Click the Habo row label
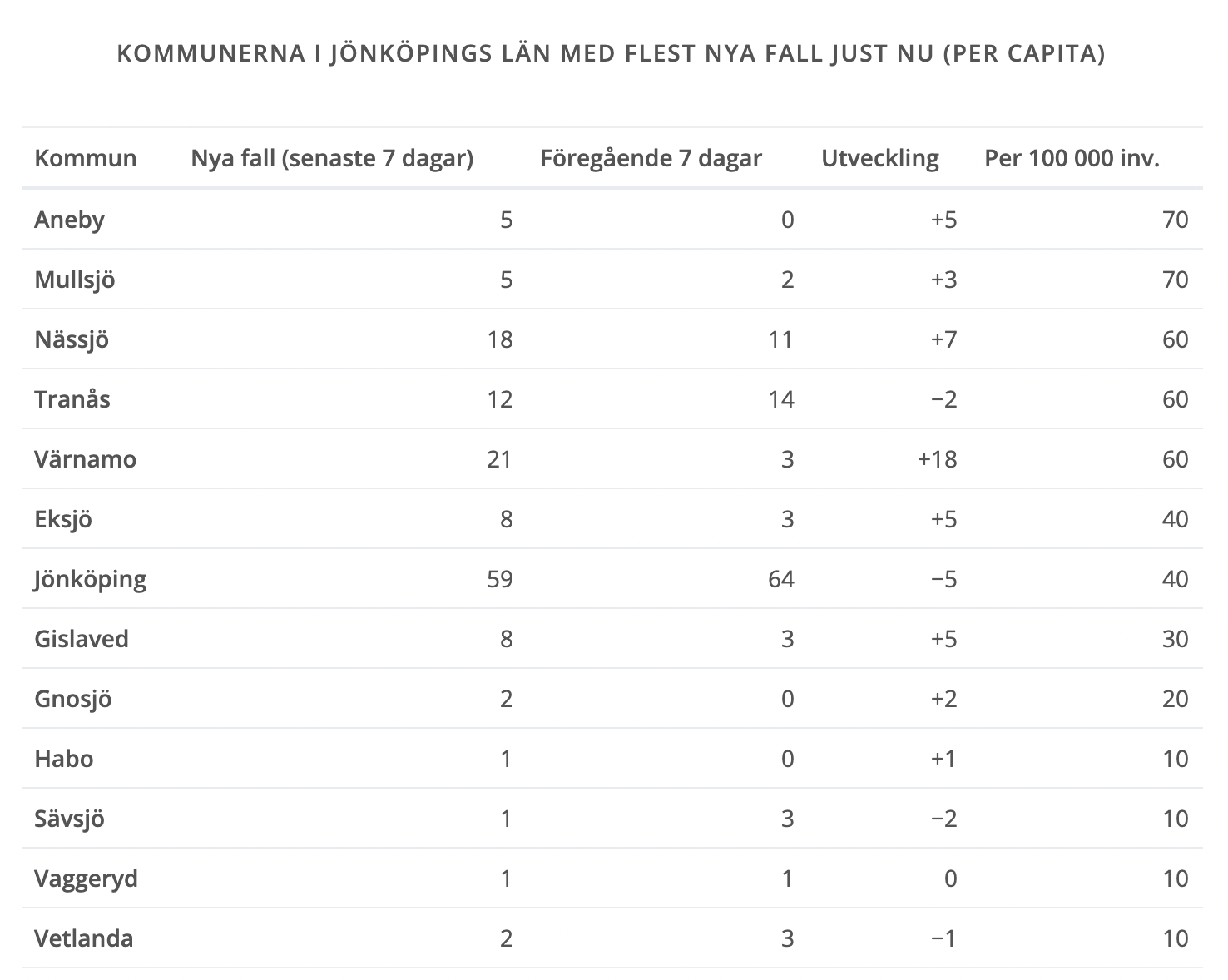This screenshot has height=980, width=1228. 63,759
